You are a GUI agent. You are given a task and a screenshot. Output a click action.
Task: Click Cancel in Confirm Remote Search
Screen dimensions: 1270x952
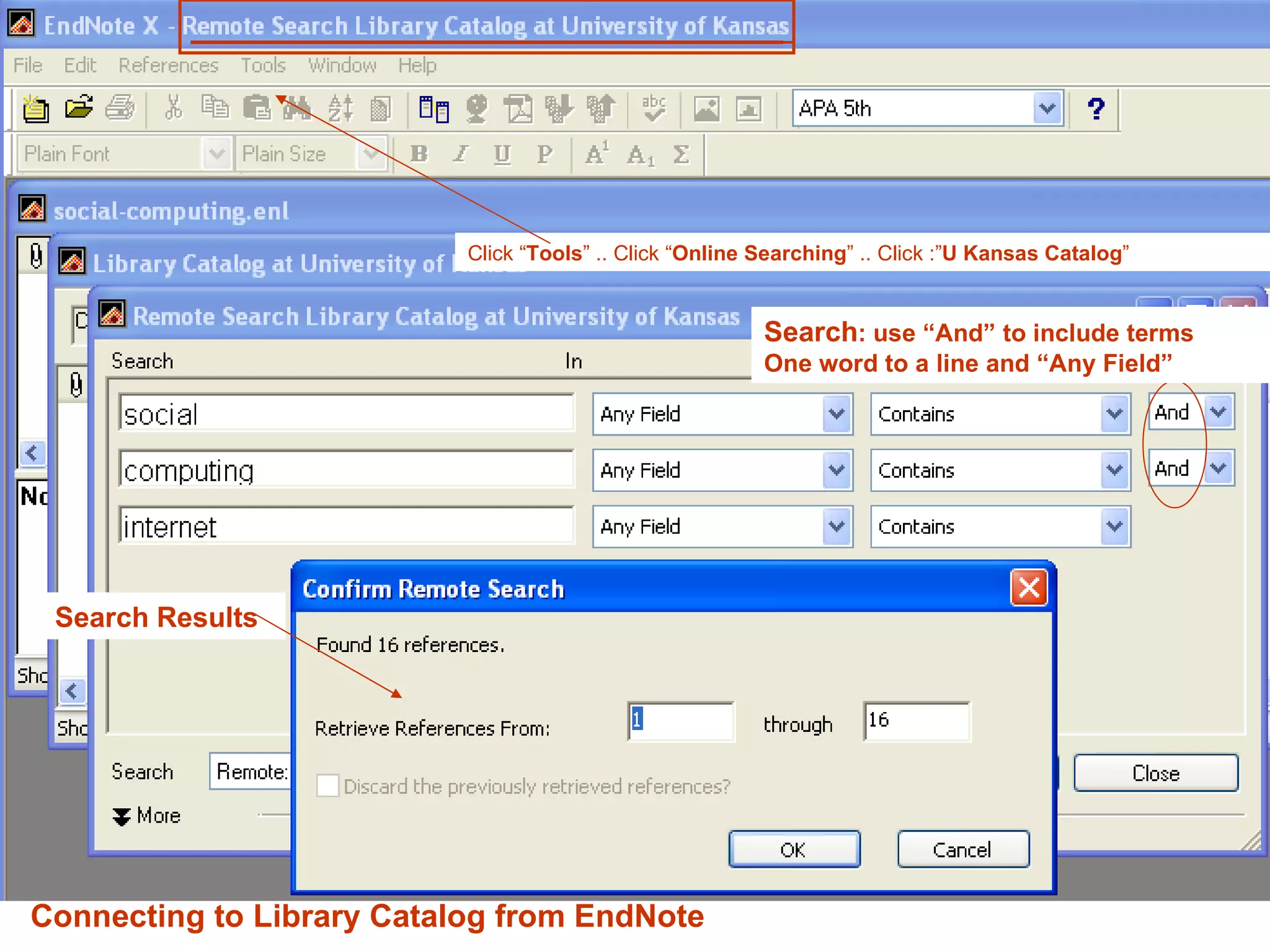click(962, 849)
